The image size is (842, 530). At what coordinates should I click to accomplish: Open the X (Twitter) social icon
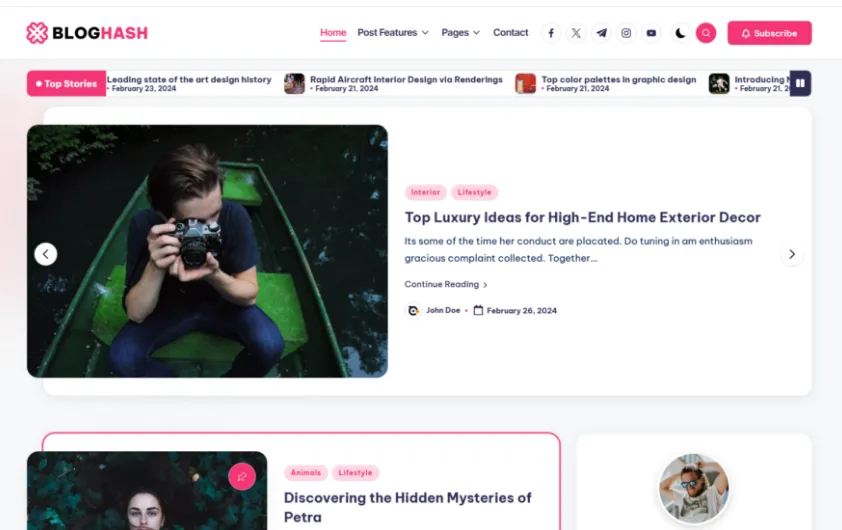(x=576, y=33)
